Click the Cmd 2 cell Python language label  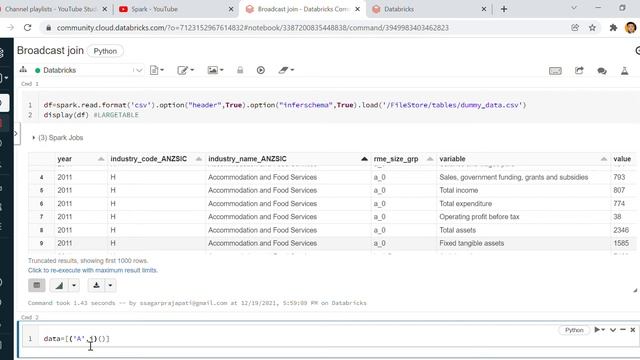[574, 330]
